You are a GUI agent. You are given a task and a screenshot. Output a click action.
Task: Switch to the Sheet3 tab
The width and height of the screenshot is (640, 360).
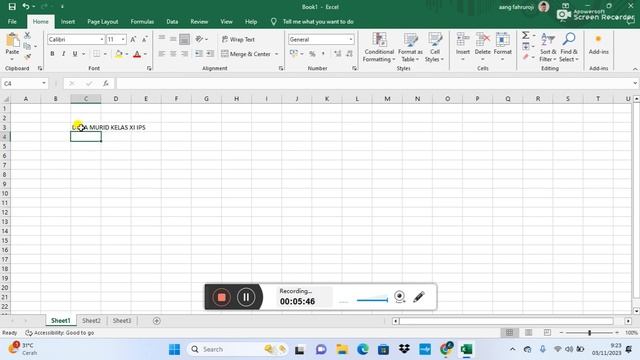click(x=122, y=321)
